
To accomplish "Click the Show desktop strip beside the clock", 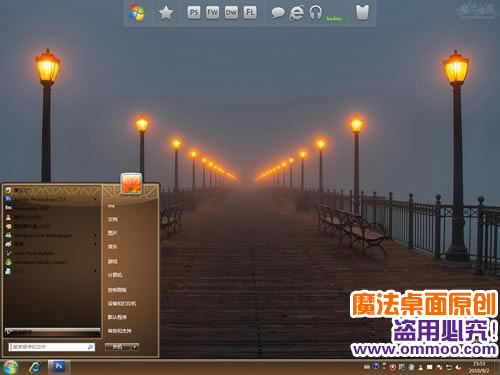I will click(x=497, y=367).
